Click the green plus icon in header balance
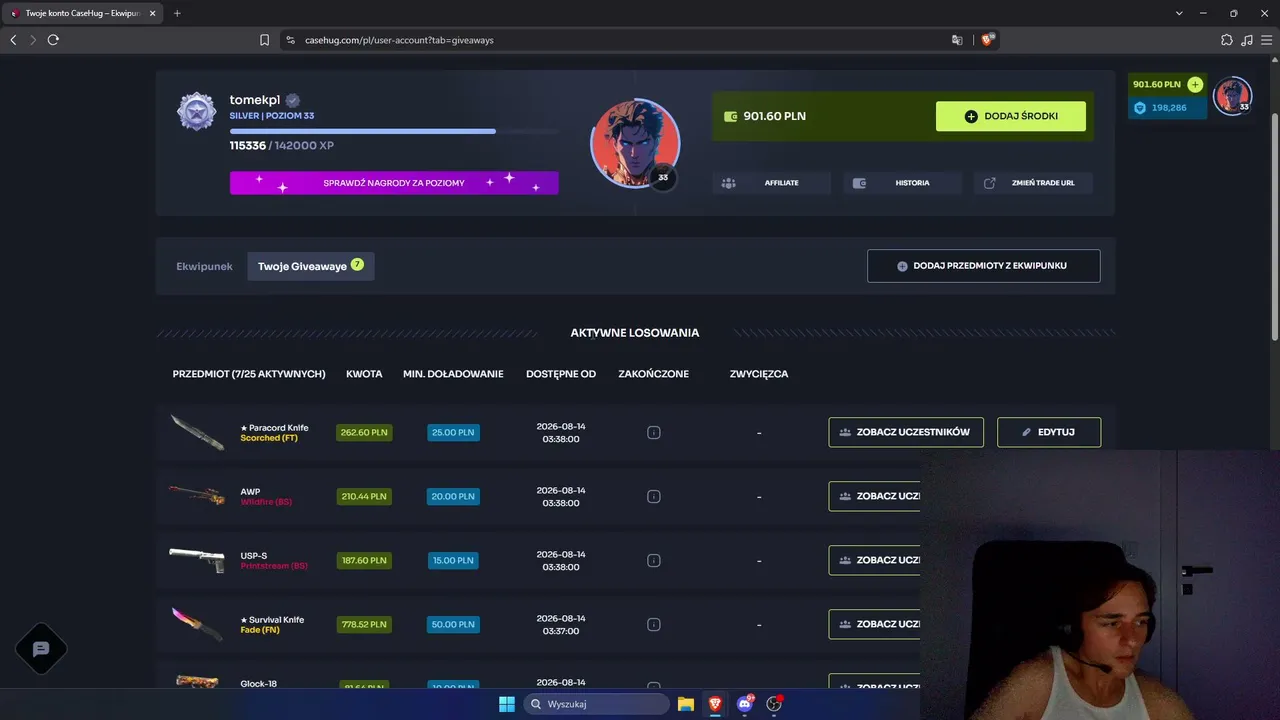 tap(1194, 85)
